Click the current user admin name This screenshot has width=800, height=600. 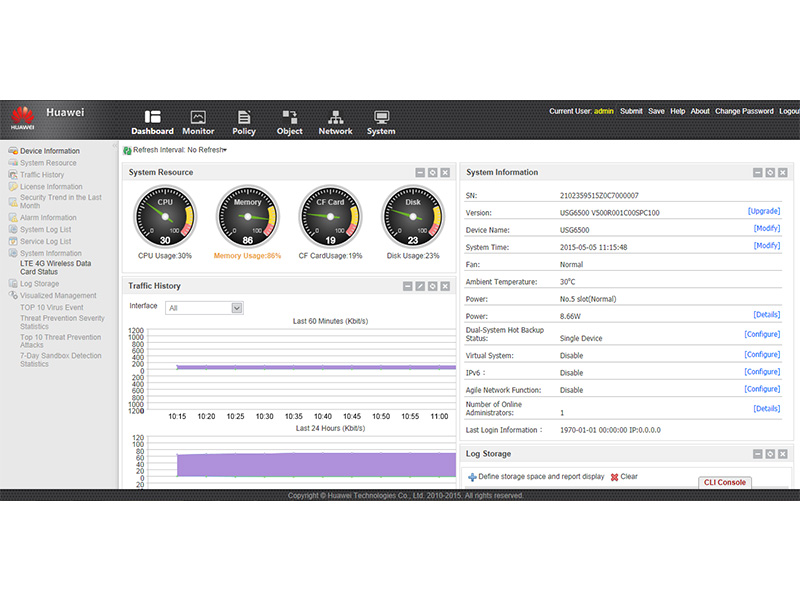[604, 111]
